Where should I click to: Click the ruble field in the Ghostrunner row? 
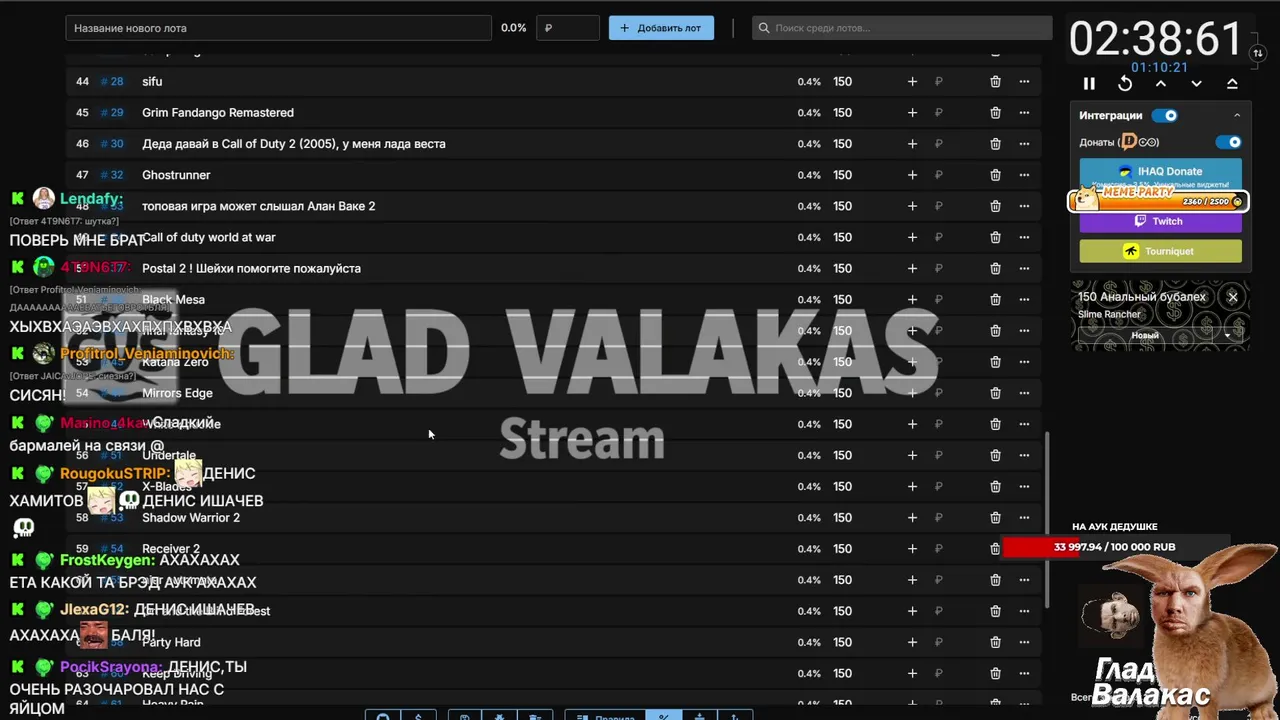point(955,175)
